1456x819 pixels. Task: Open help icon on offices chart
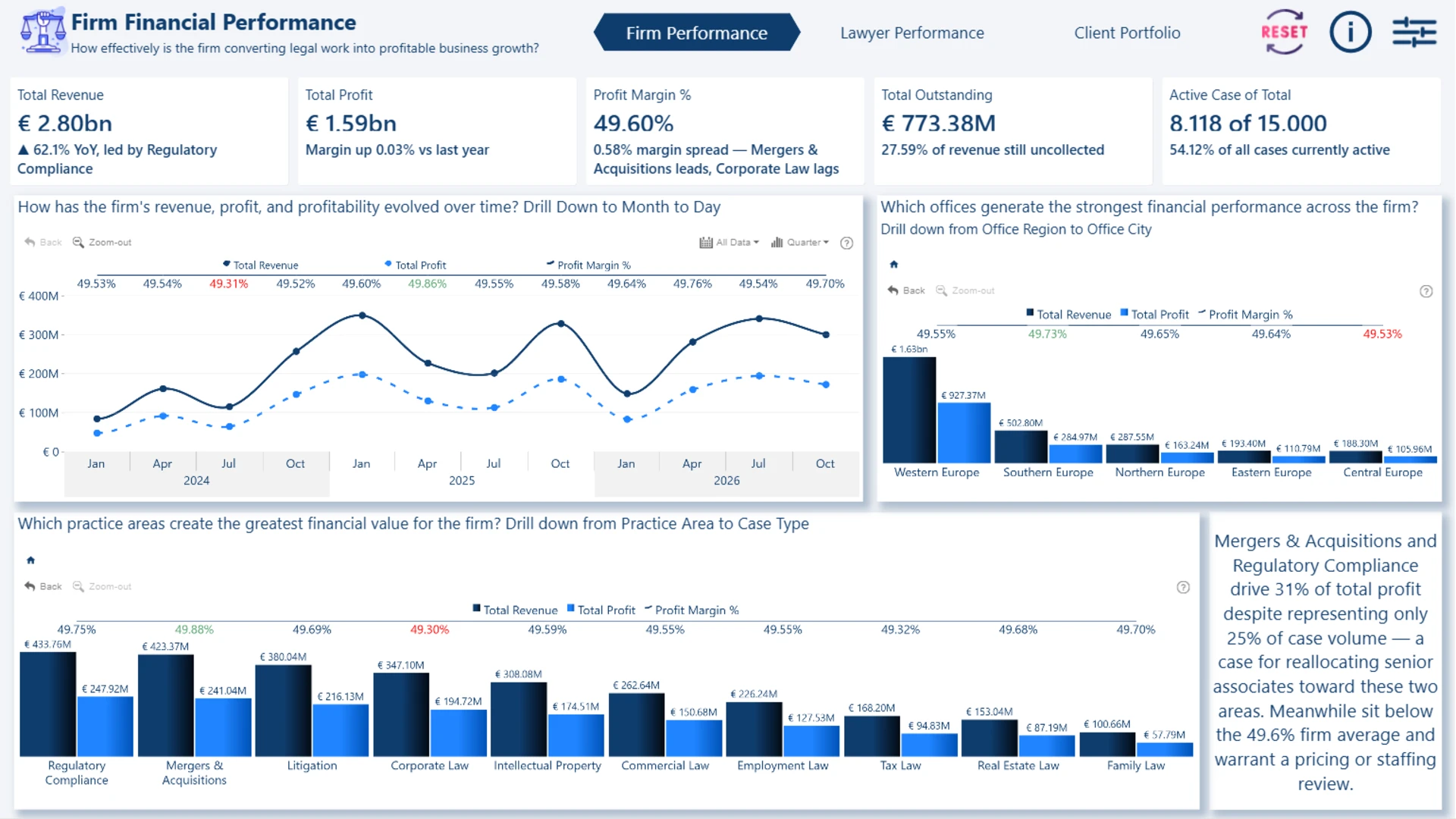1426,291
